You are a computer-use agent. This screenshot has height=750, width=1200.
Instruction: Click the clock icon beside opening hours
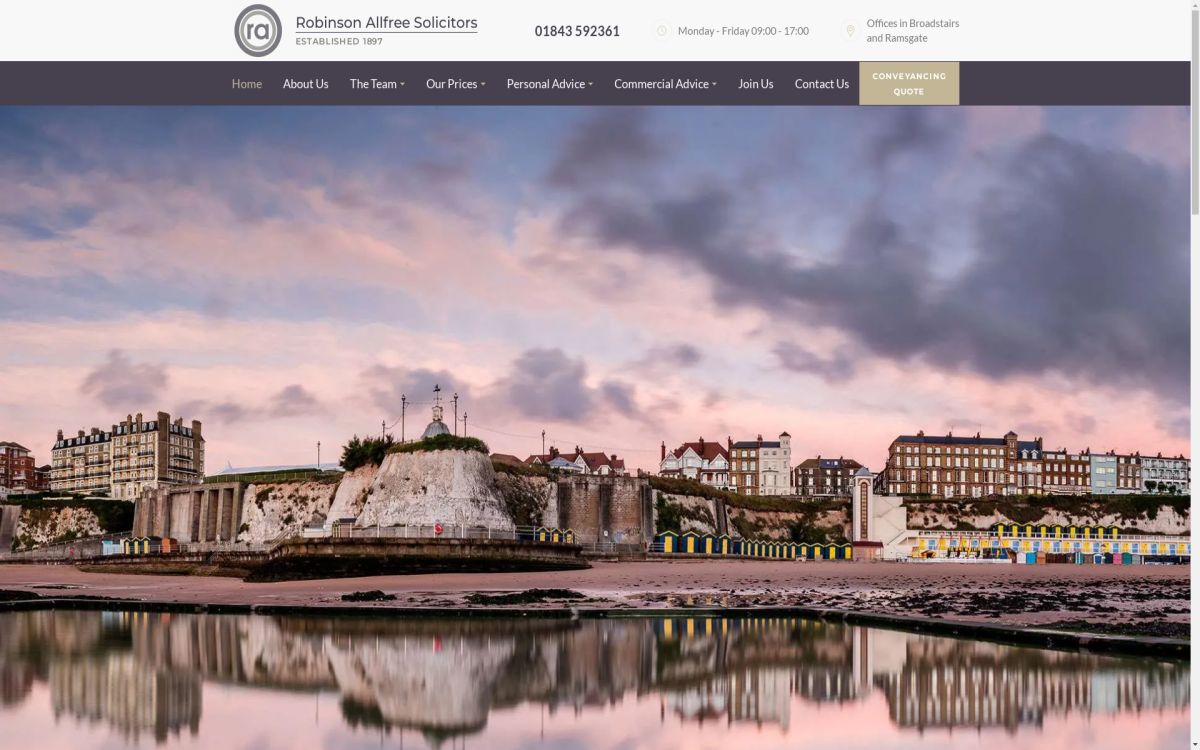[x=661, y=31]
